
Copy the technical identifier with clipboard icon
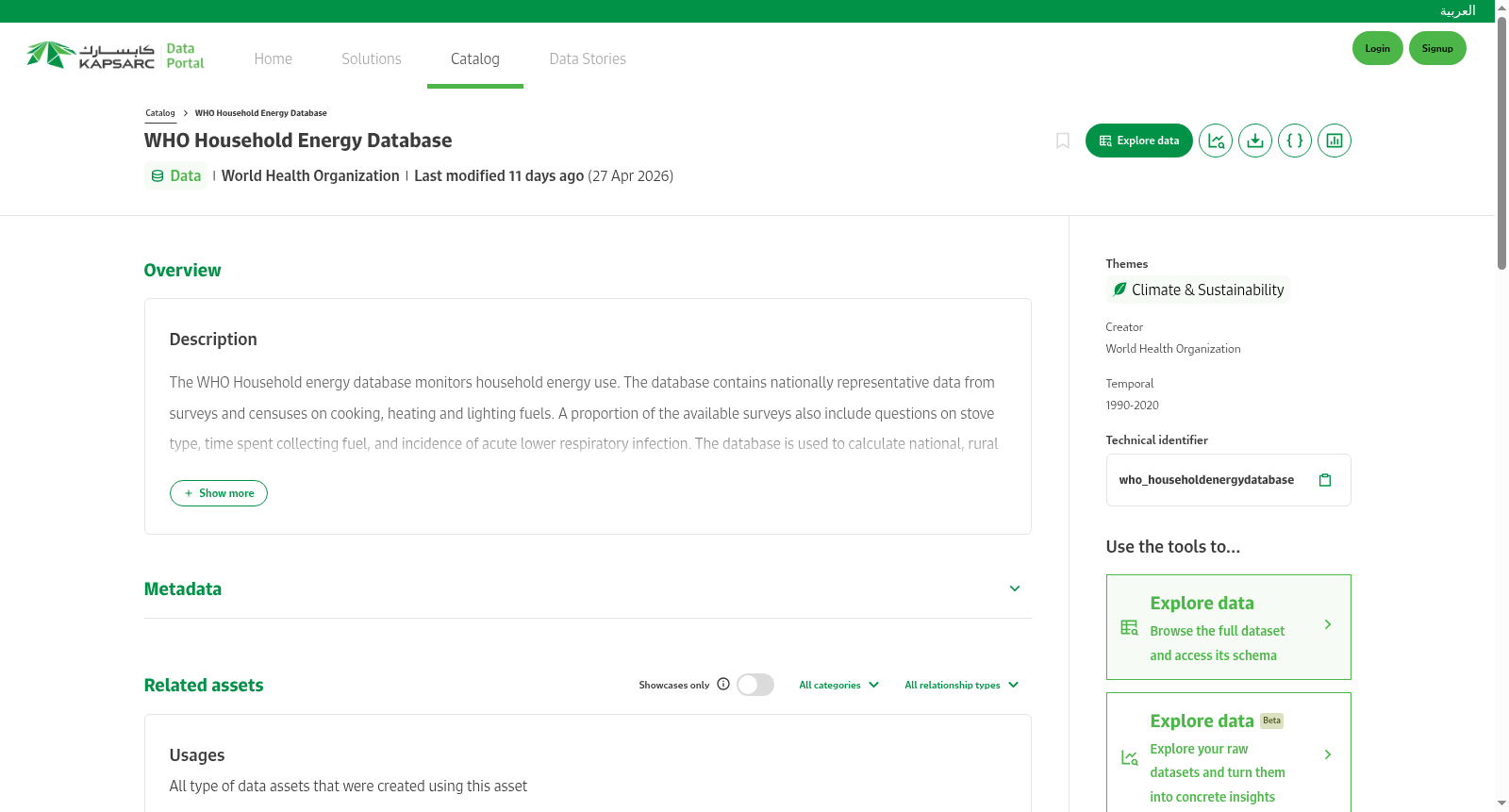[x=1325, y=480]
